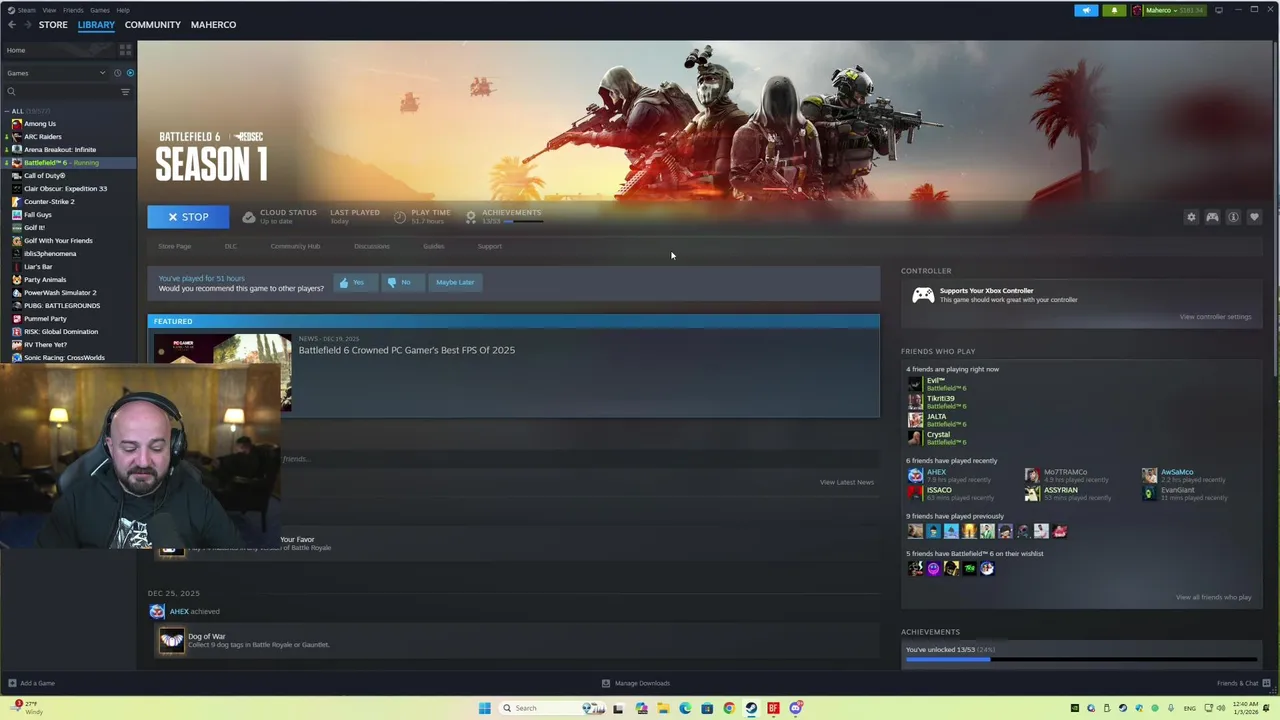Viewport: 1280px width, 720px height.
Task: Switch to the COMMUNITY tab
Action: (153, 25)
